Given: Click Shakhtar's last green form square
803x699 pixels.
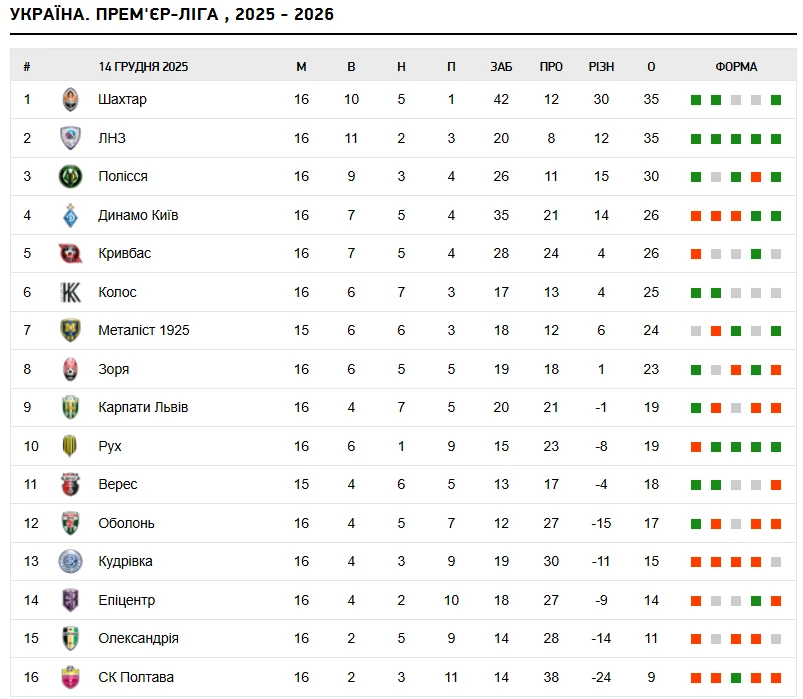Looking at the screenshot, I should (x=776, y=100).
